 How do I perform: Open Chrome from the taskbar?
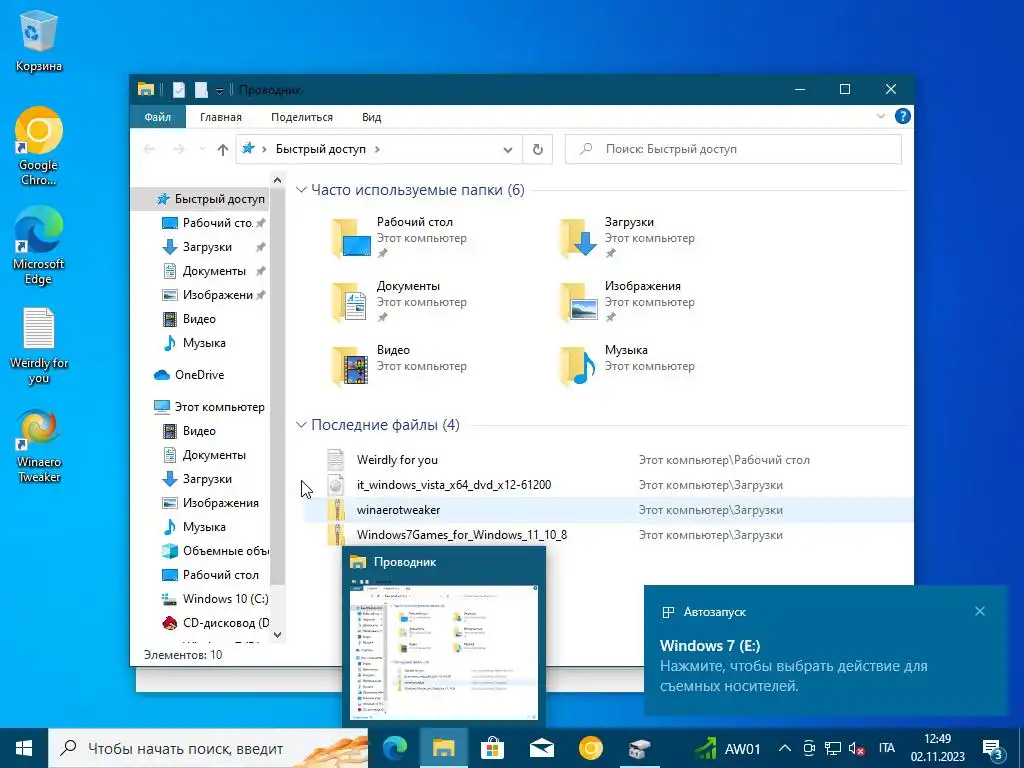point(590,748)
